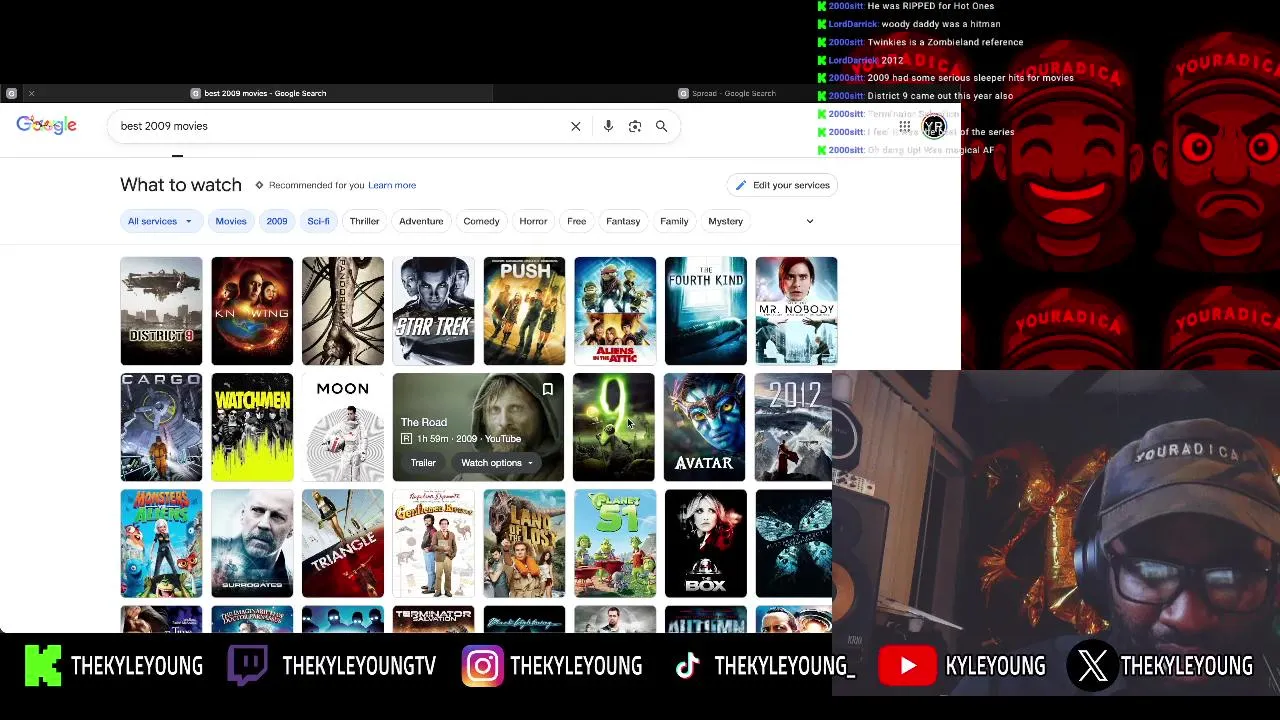Screen dimensions: 1280x720
Task: Open the Monsters vs Aliens poster
Action: [x=161, y=543]
